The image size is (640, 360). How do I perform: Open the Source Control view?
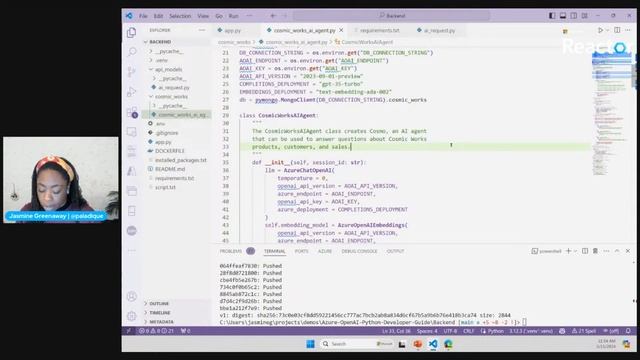(x=131, y=72)
